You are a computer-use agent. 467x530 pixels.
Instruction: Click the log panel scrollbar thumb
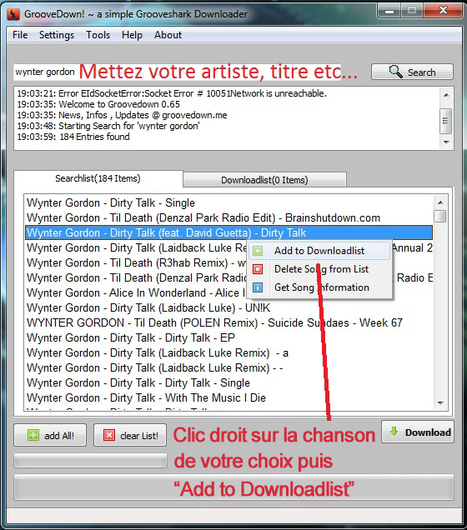coord(446,120)
